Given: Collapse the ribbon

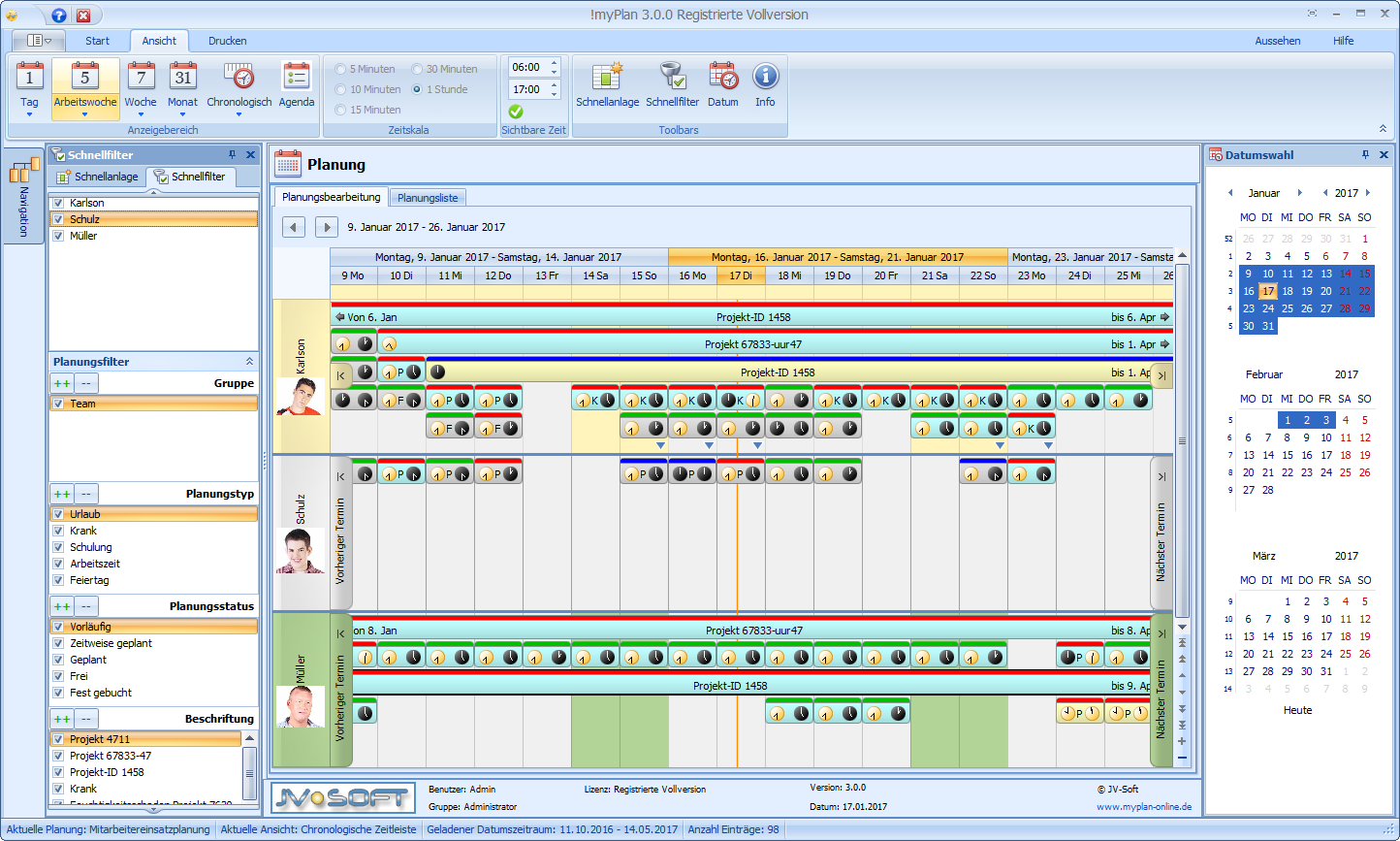Looking at the screenshot, I should [1383, 129].
